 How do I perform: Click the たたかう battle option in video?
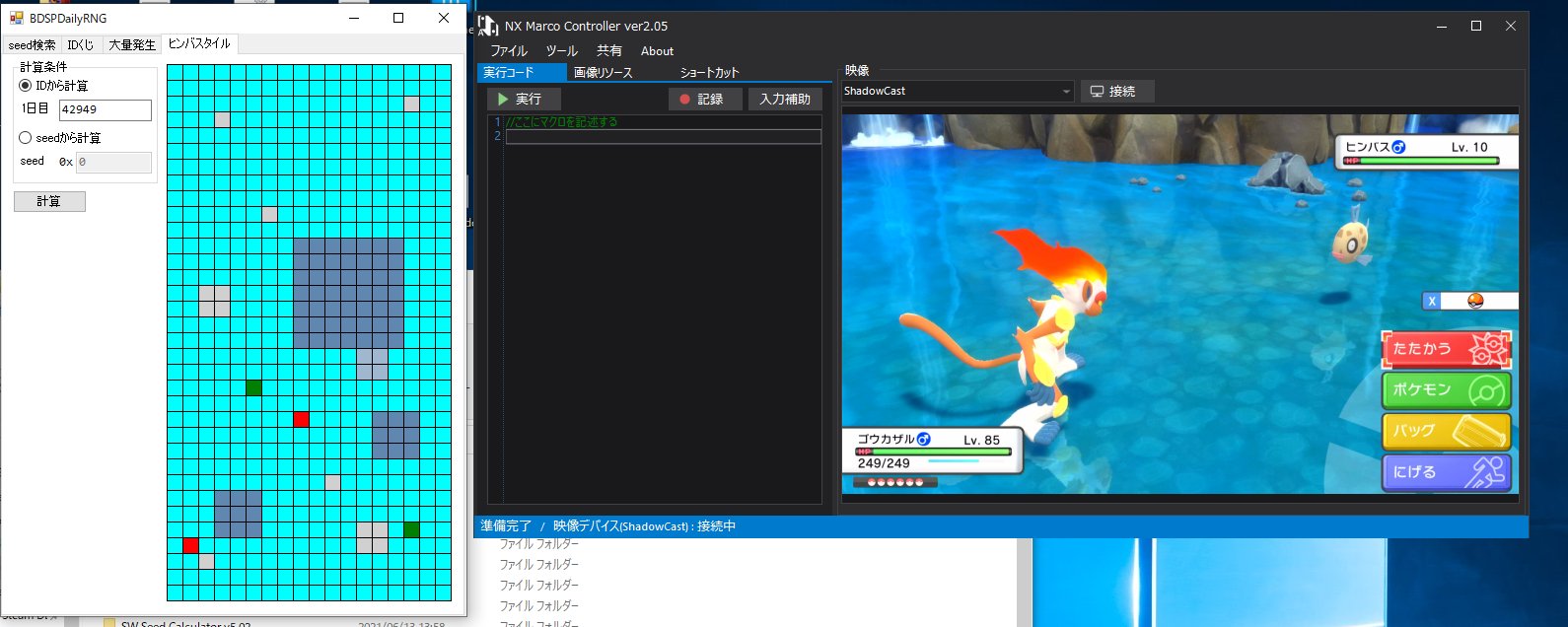[1446, 349]
